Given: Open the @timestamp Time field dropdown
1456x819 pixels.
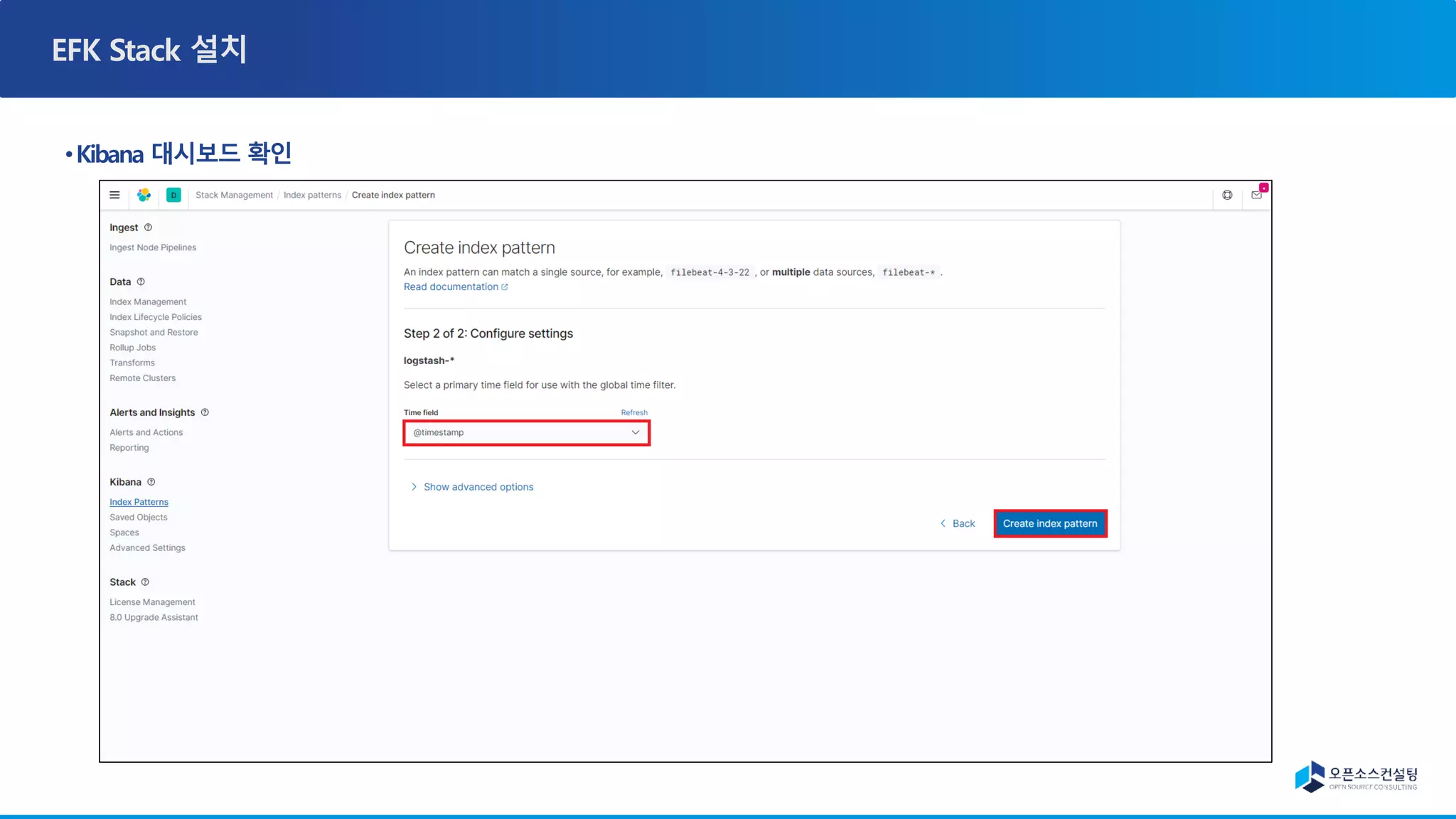Looking at the screenshot, I should [526, 432].
